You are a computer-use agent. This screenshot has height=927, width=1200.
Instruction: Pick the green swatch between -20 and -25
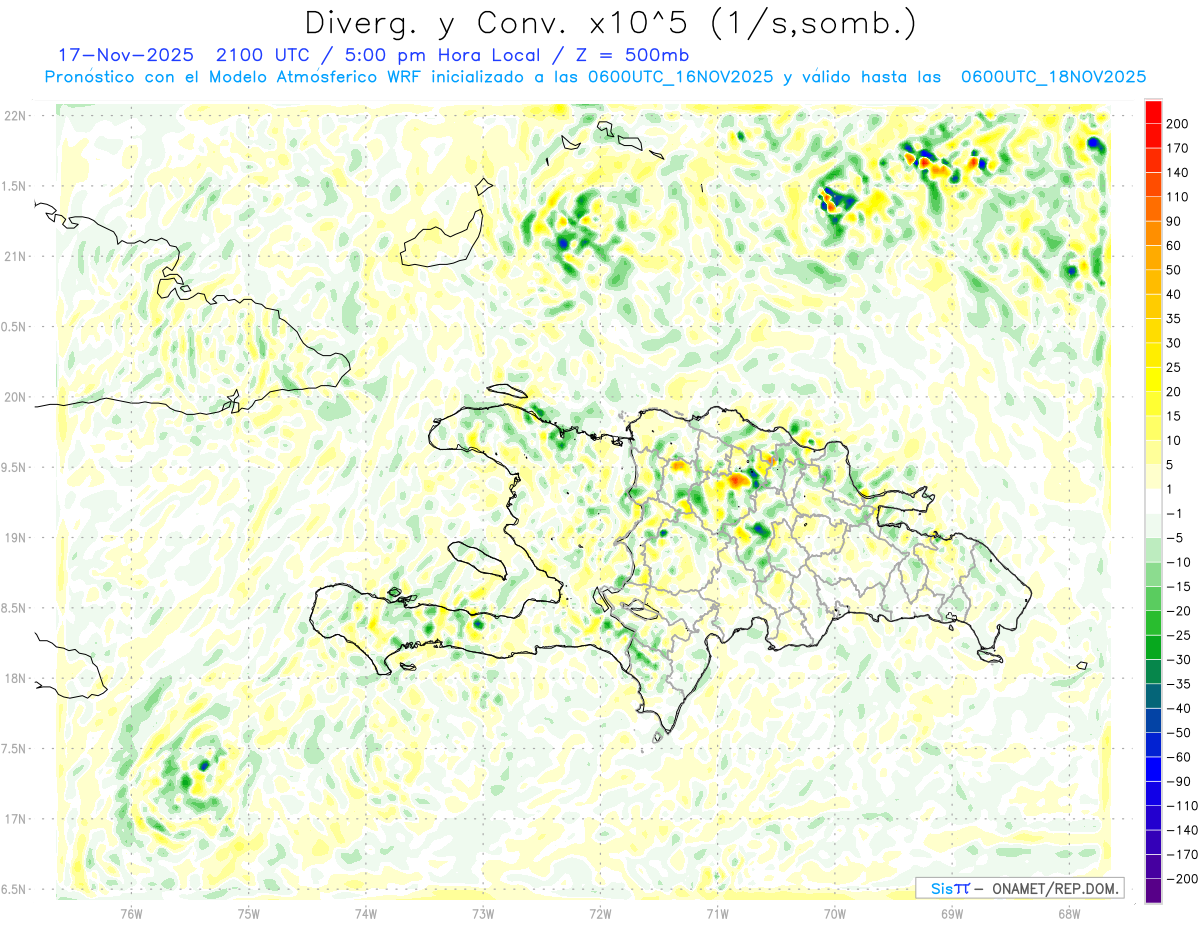[1154, 622]
